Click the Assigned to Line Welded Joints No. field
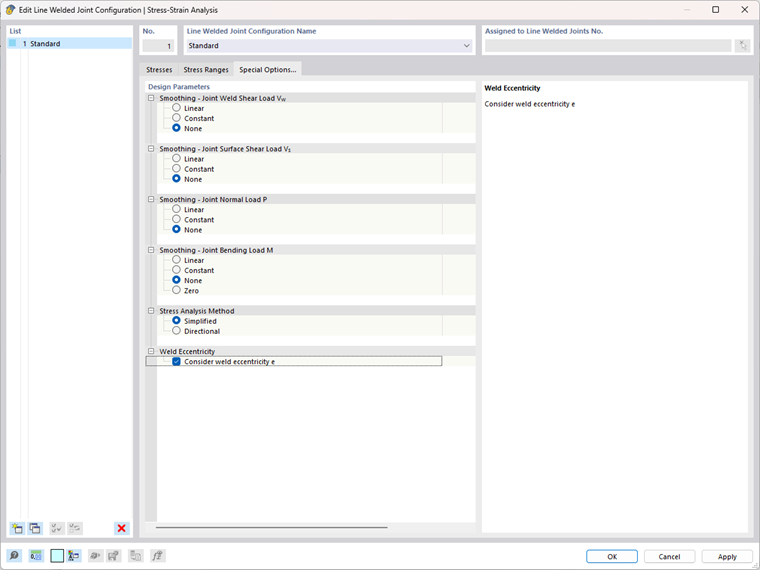The height and width of the screenshot is (570, 760). point(608,46)
